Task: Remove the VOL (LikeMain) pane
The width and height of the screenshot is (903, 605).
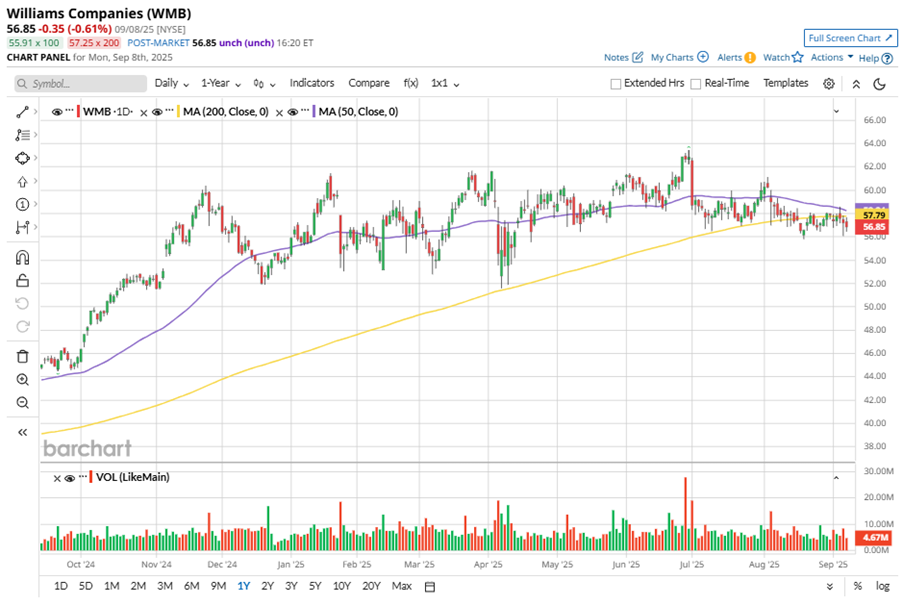Action: (x=57, y=478)
